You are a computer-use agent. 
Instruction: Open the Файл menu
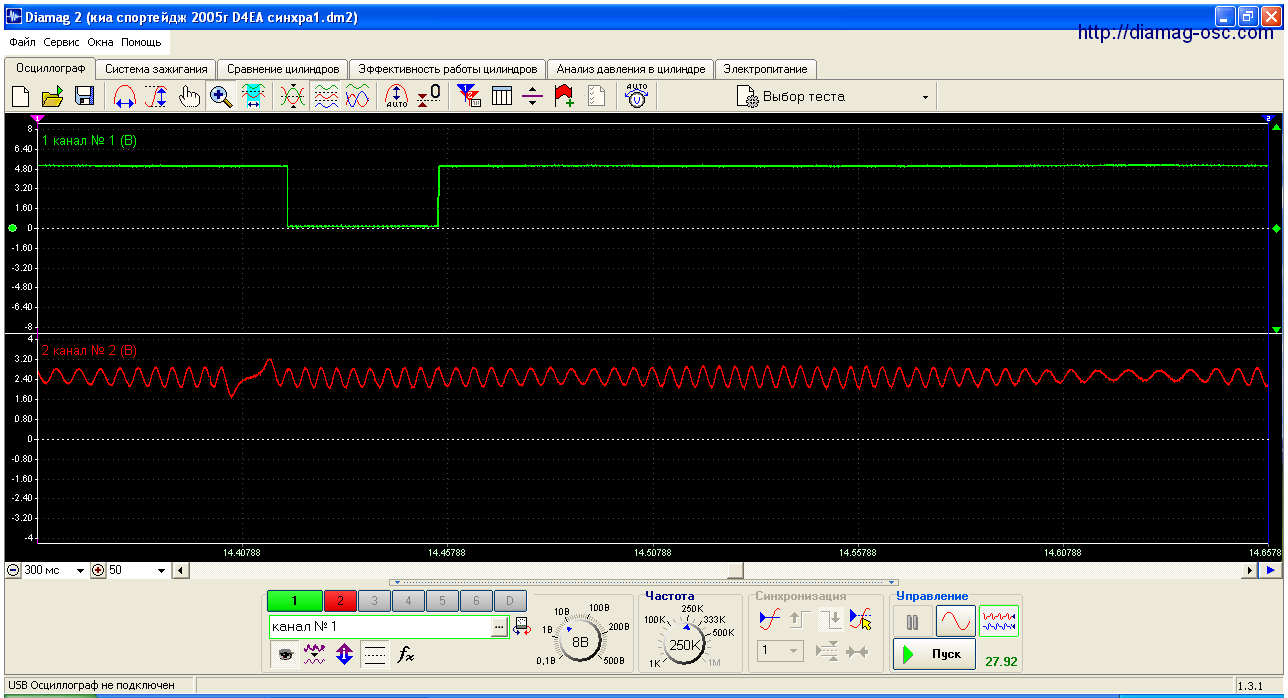click(x=22, y=43)
